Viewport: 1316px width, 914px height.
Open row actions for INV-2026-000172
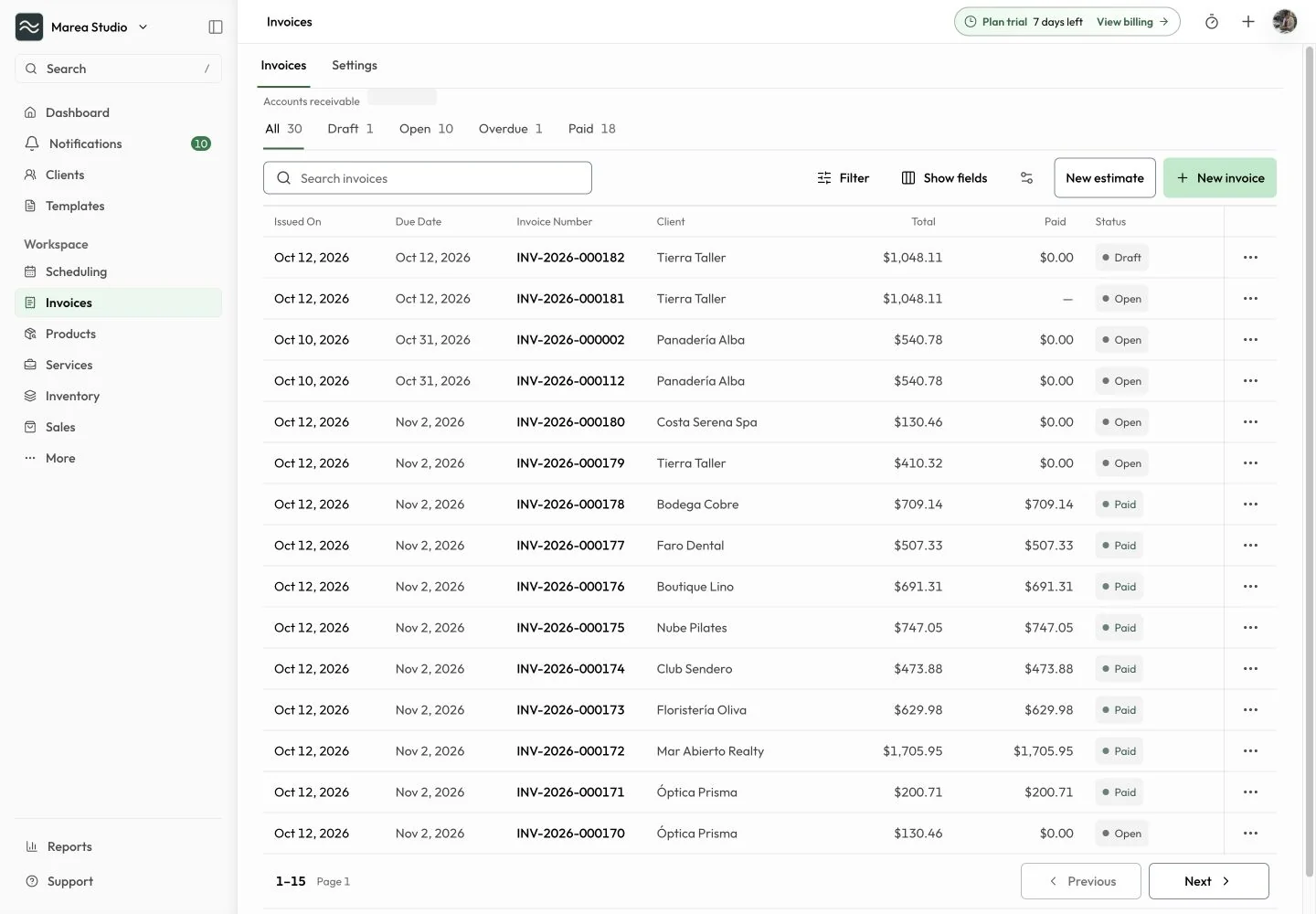(1250, 751)
